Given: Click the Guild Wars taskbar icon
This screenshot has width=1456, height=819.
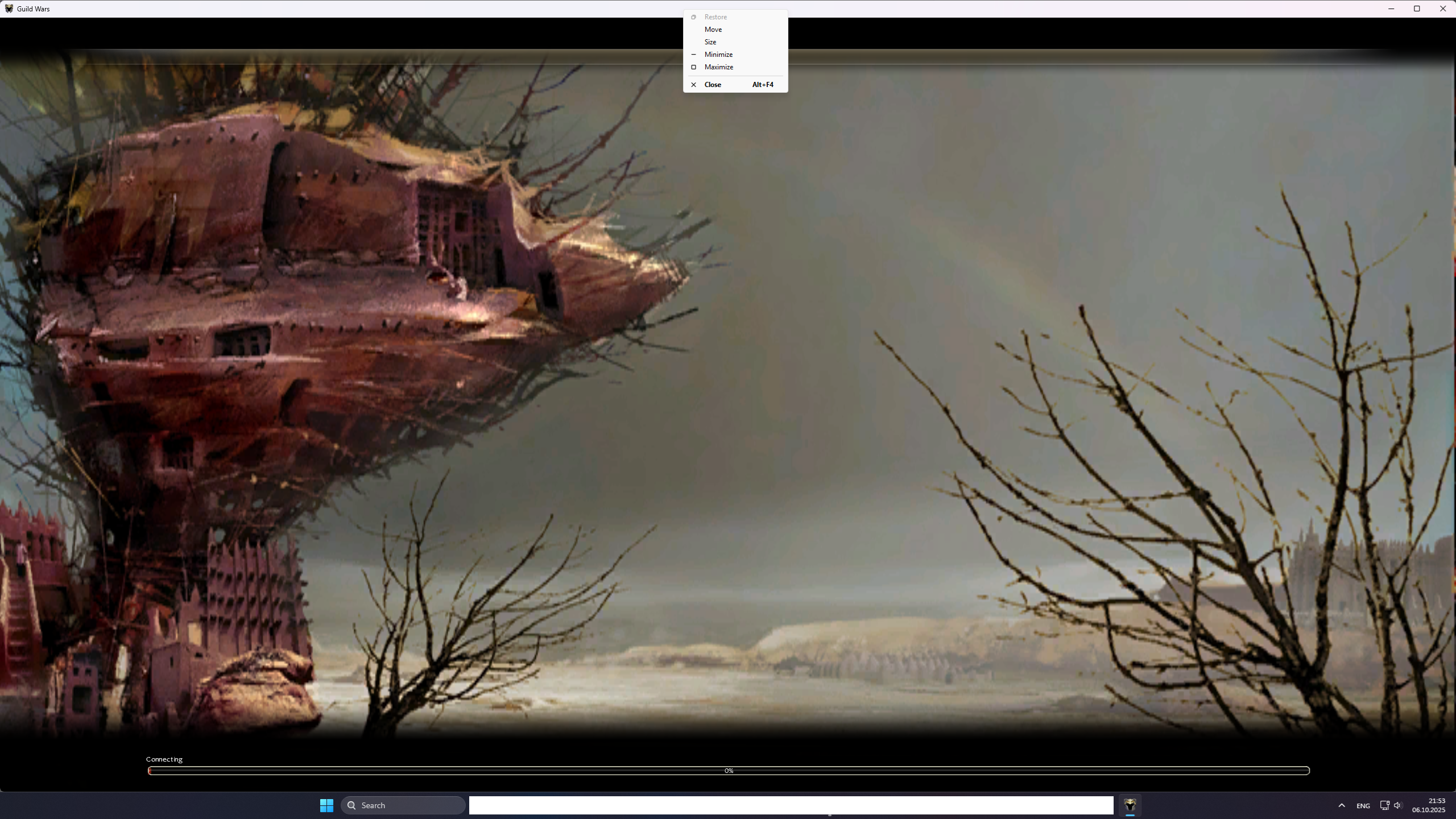Looking at the screenshot, I should tap(1130, 805).
